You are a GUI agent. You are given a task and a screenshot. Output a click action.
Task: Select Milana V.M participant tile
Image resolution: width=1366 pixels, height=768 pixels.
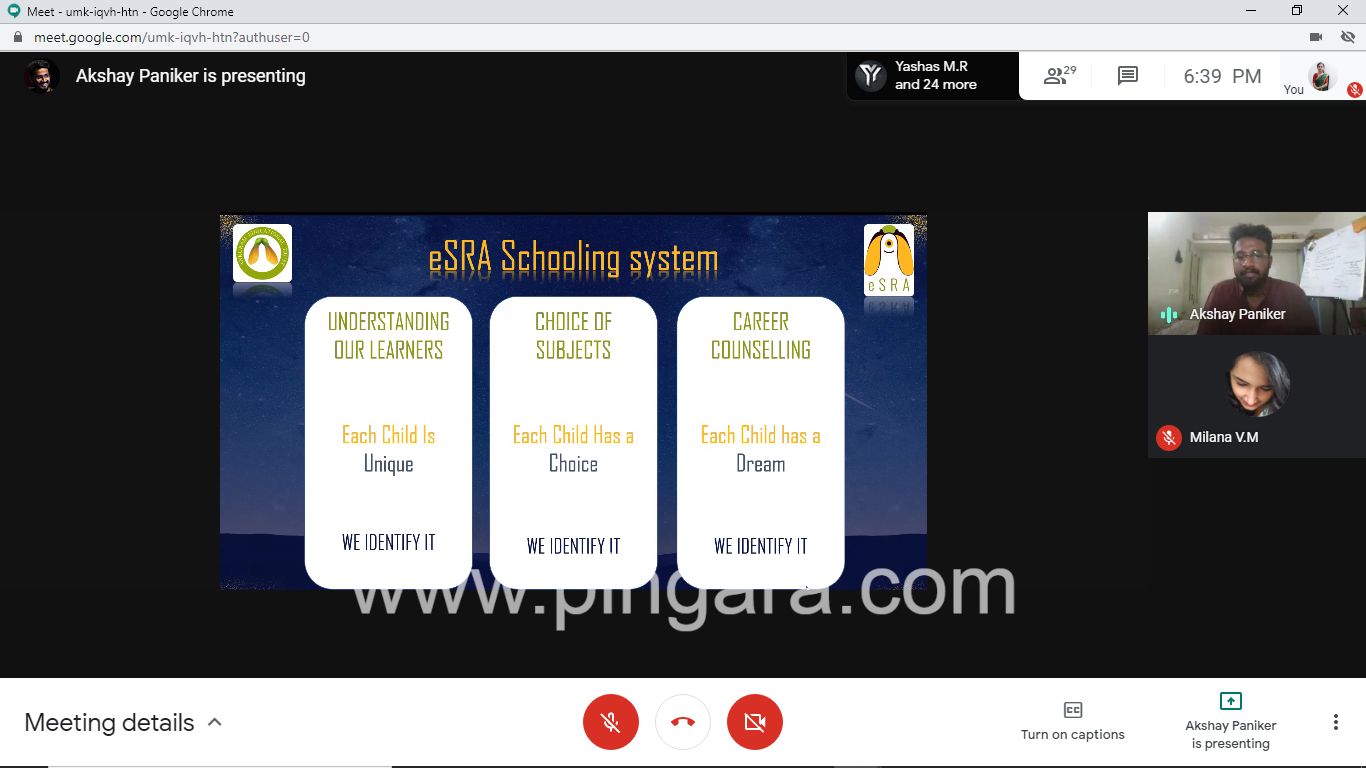[1257, 397]
